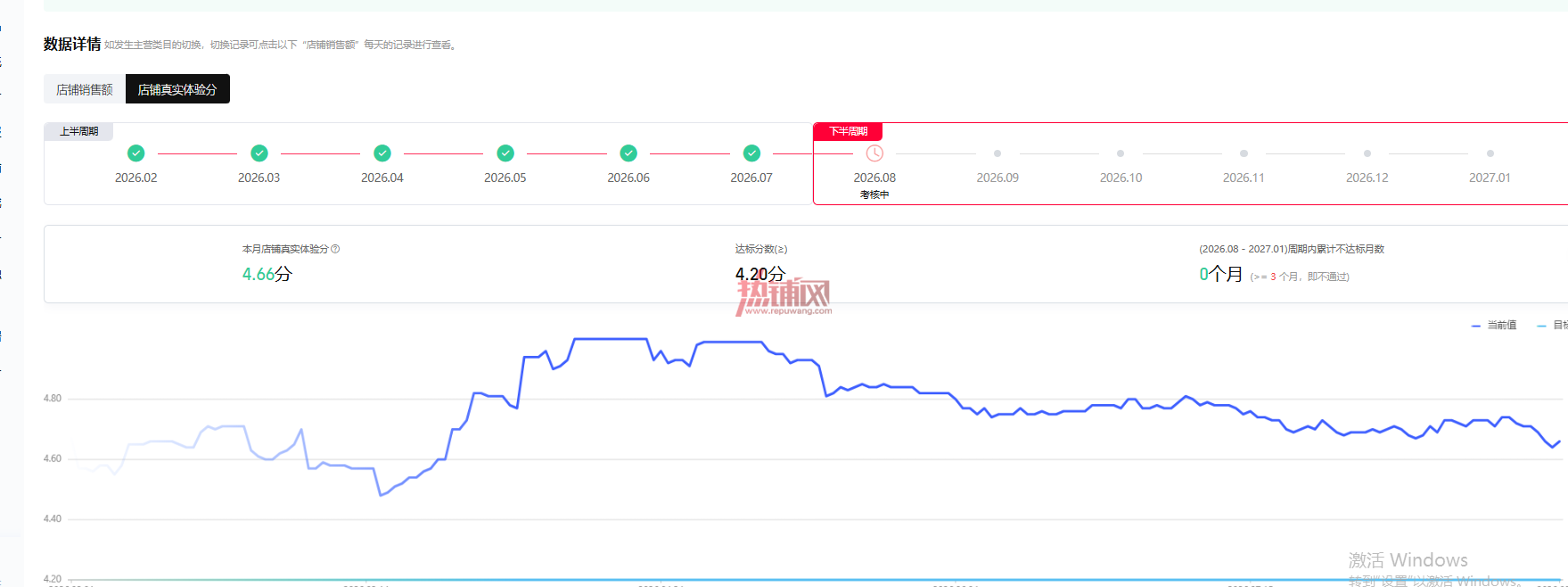Screen dimensions: 1568x587
Task: Click the 2026.03 green checkmark icon
Action: 259,153
